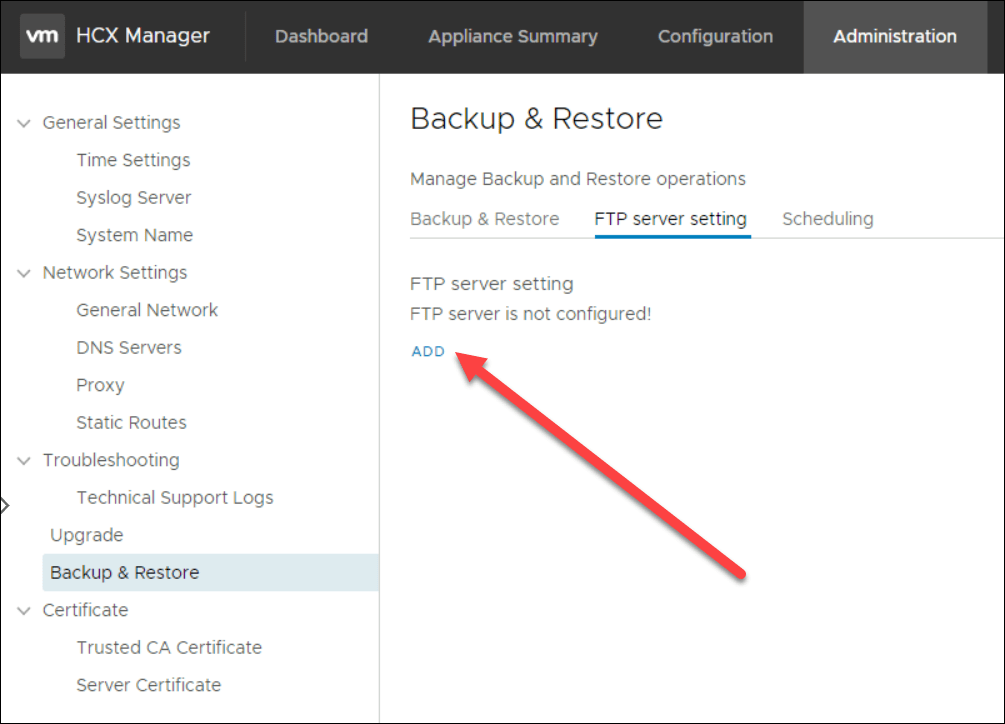Collapse the Certificate section chevron
The image size is (1005, 724).
tap(24, 611)
